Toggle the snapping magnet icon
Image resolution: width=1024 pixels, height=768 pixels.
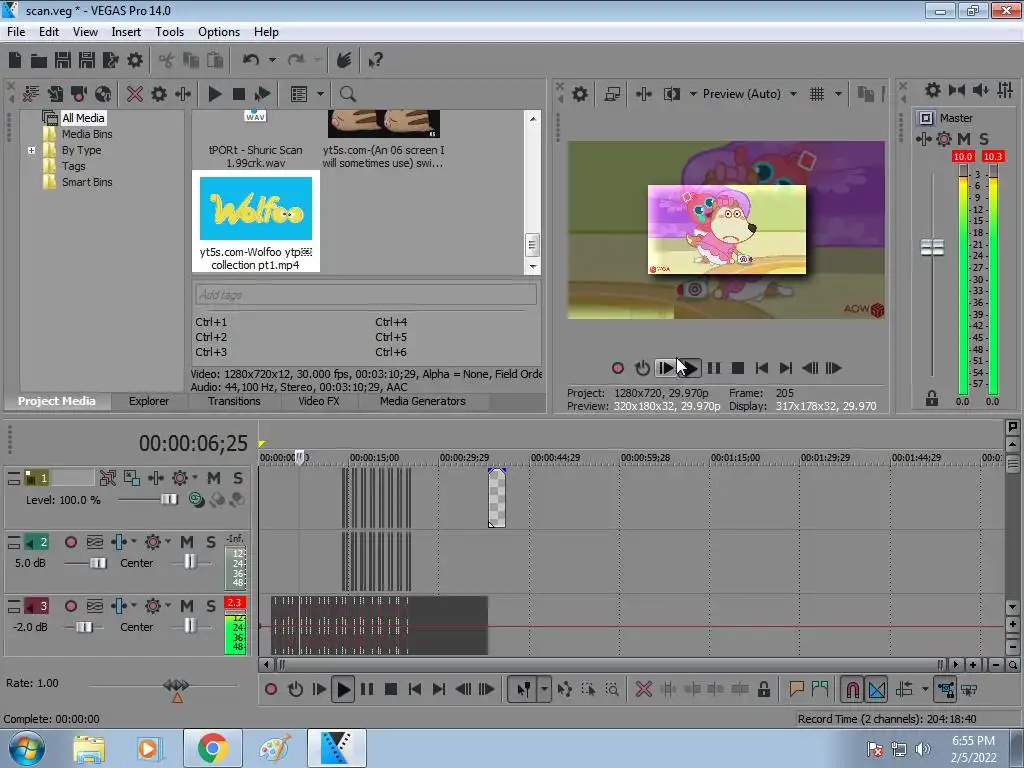click(852, 689)
